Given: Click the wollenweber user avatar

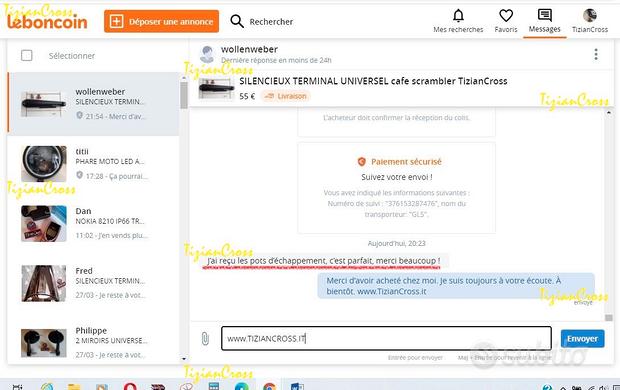Looking at the screenshot, I should coord(207,54).
